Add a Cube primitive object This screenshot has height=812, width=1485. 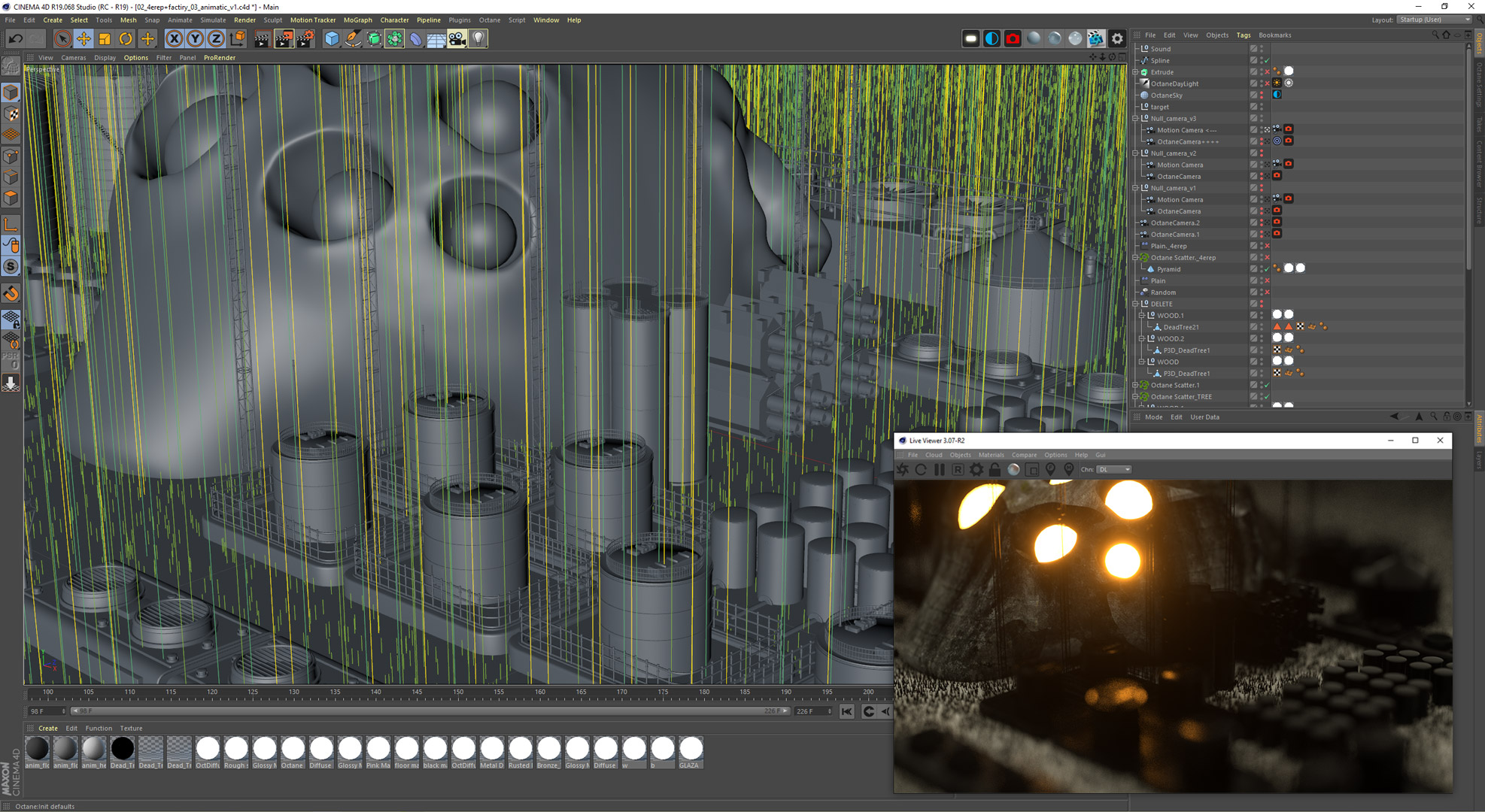click(x=331, y=38)
